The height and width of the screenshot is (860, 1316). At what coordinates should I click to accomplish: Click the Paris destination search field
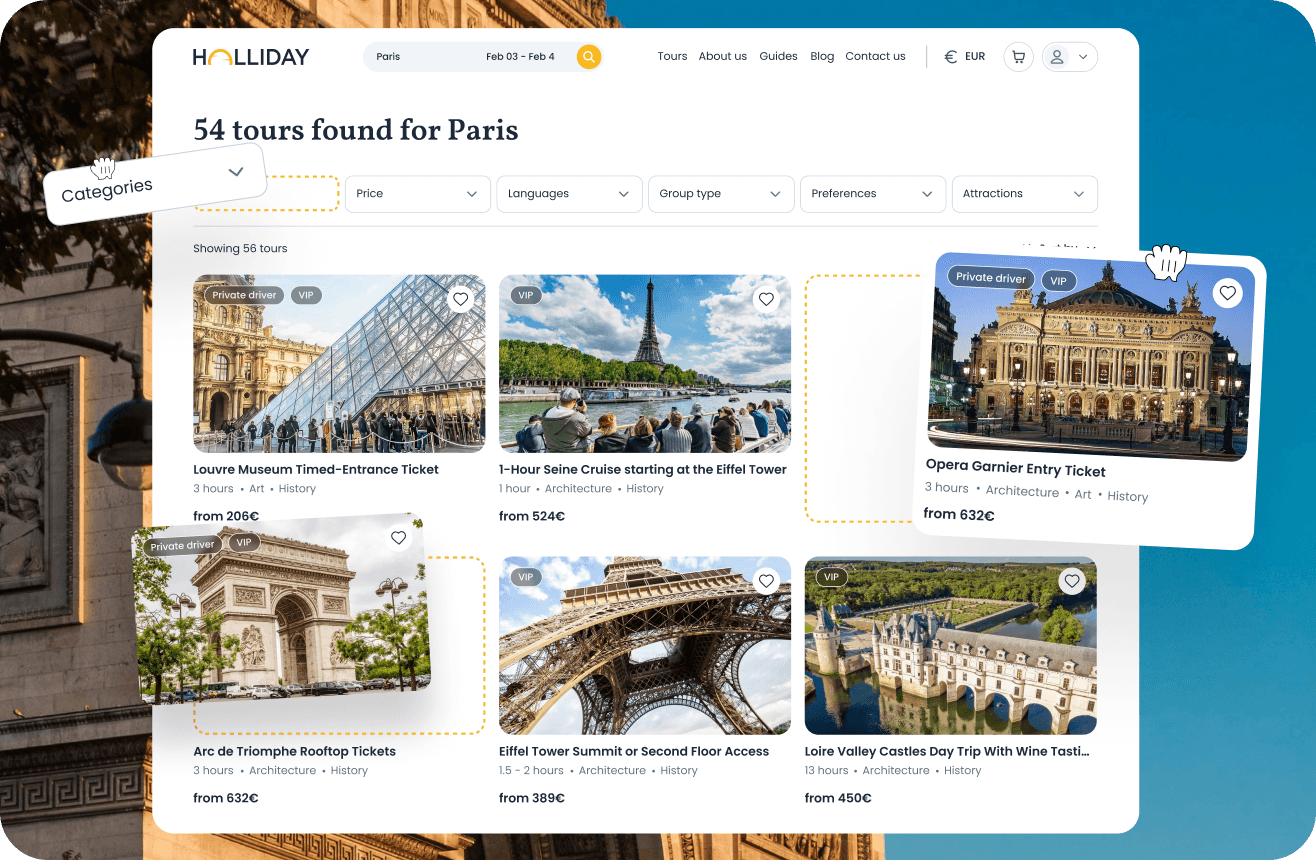point(420,57)
